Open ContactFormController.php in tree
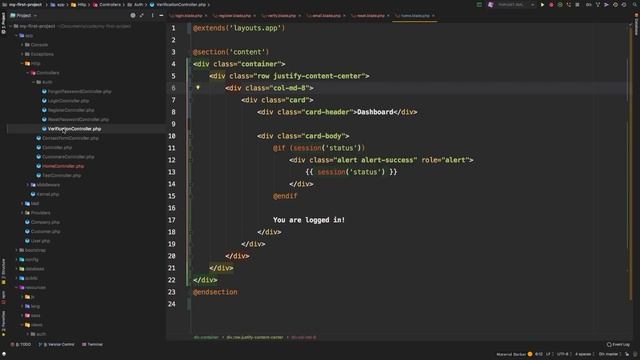Image resolution: width=640 pixels, height=360 pixels. click(x=70, y=138)
